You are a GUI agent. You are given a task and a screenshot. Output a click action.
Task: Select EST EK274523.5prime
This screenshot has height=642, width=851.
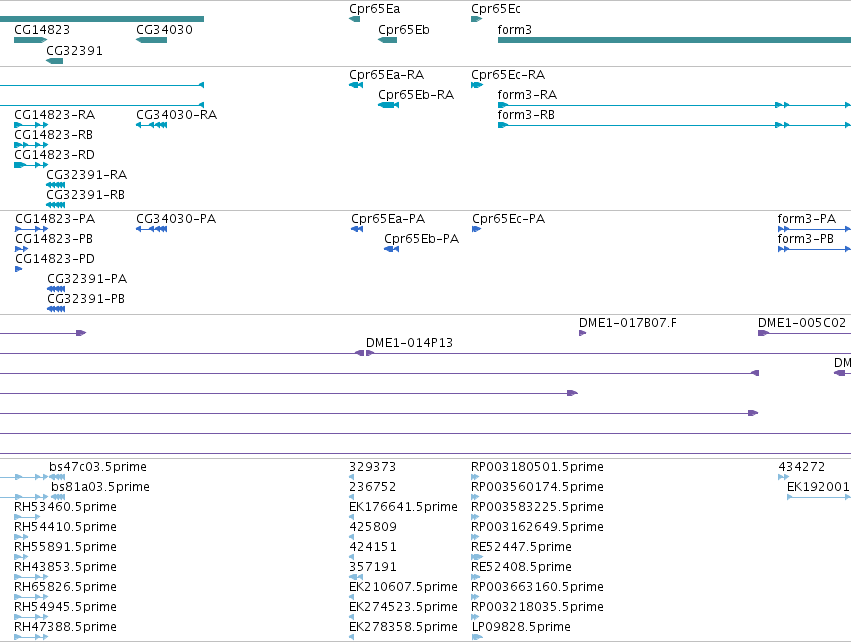403,607
